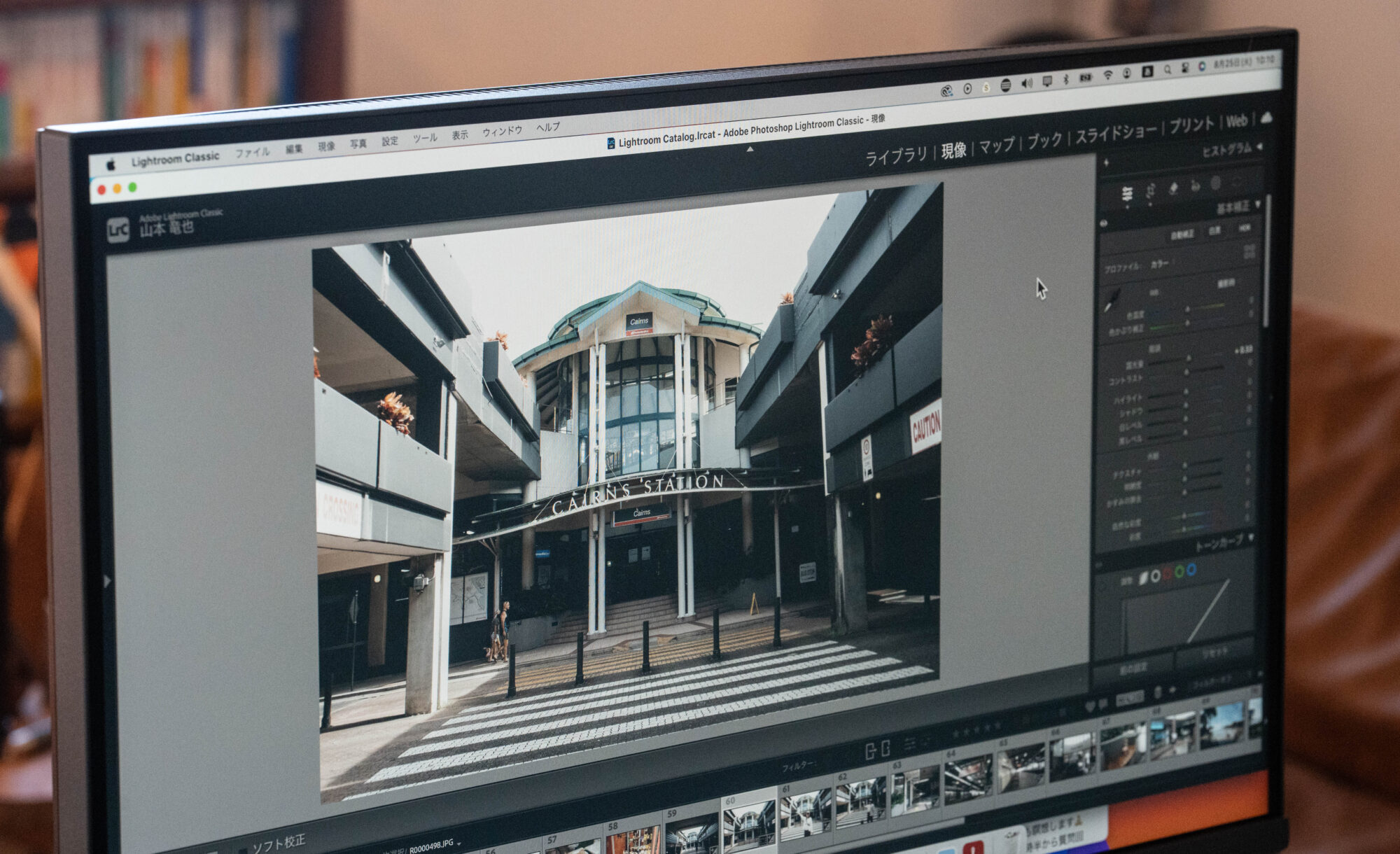This screenshot has width=1400, height=854.
Task: Show the left panel with side arrow
Action: [x=106, y=581]
